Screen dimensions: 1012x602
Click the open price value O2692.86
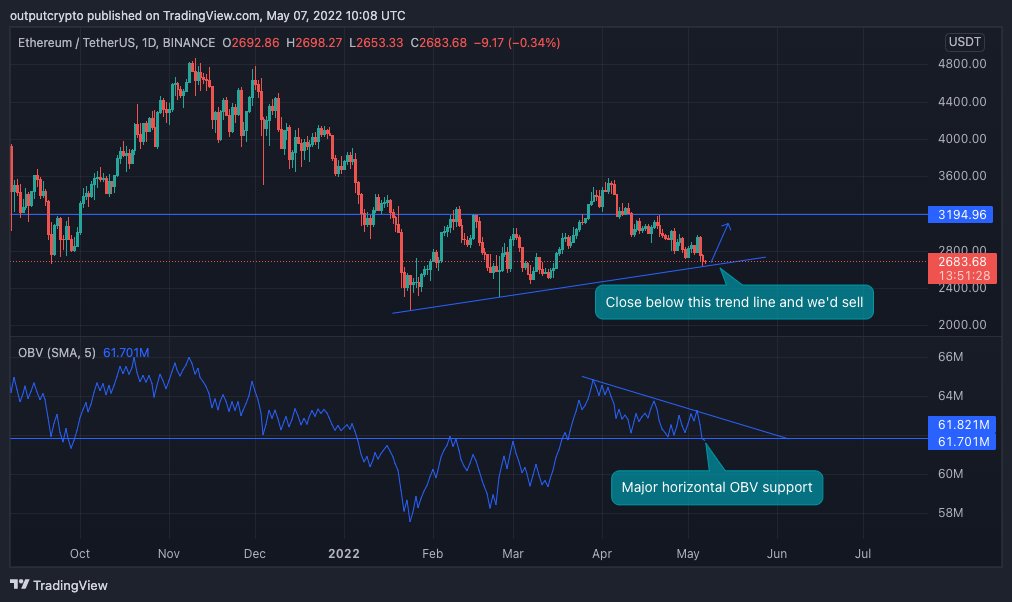point(251,44)
